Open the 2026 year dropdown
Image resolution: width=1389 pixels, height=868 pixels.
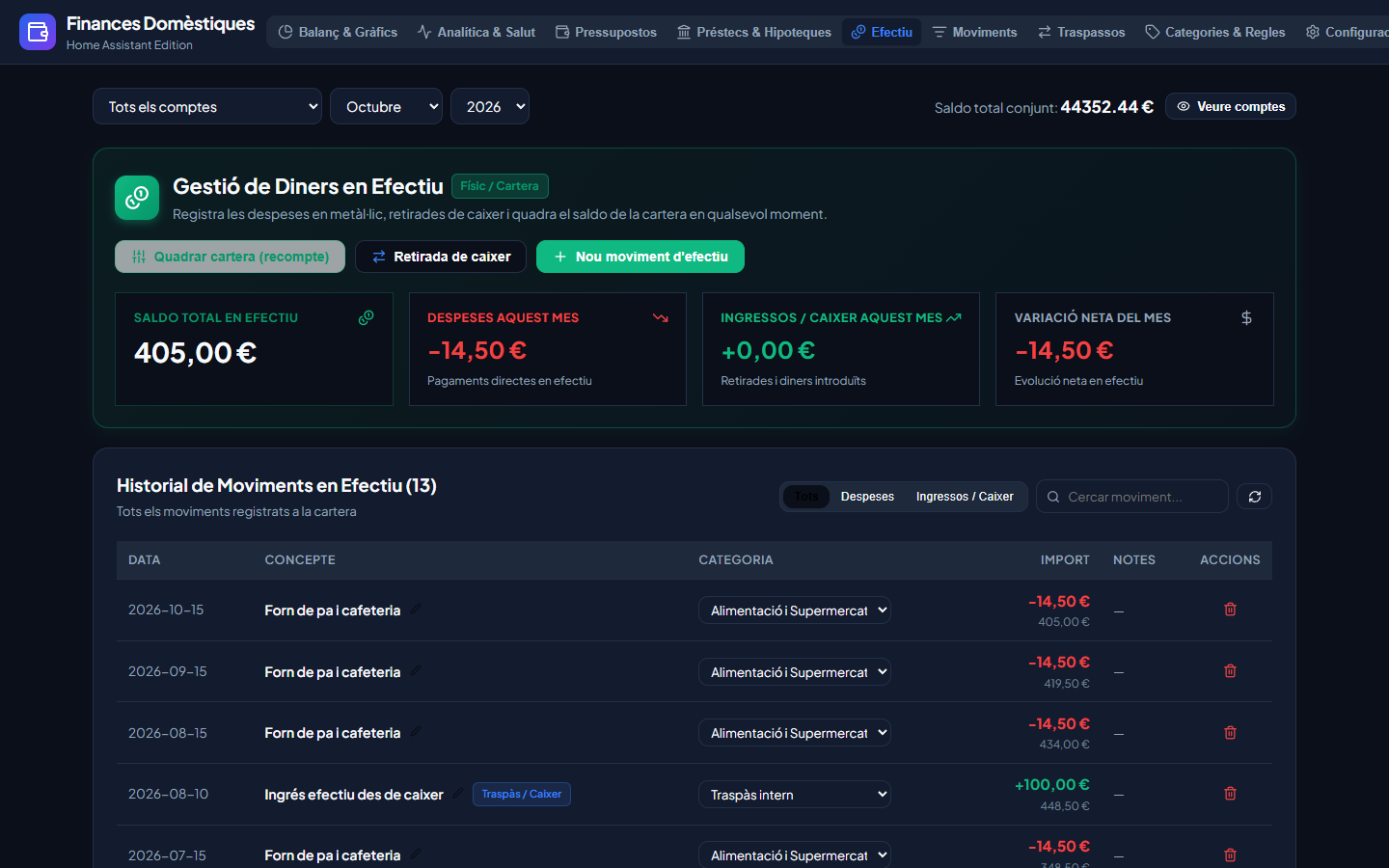pos(490,106)
